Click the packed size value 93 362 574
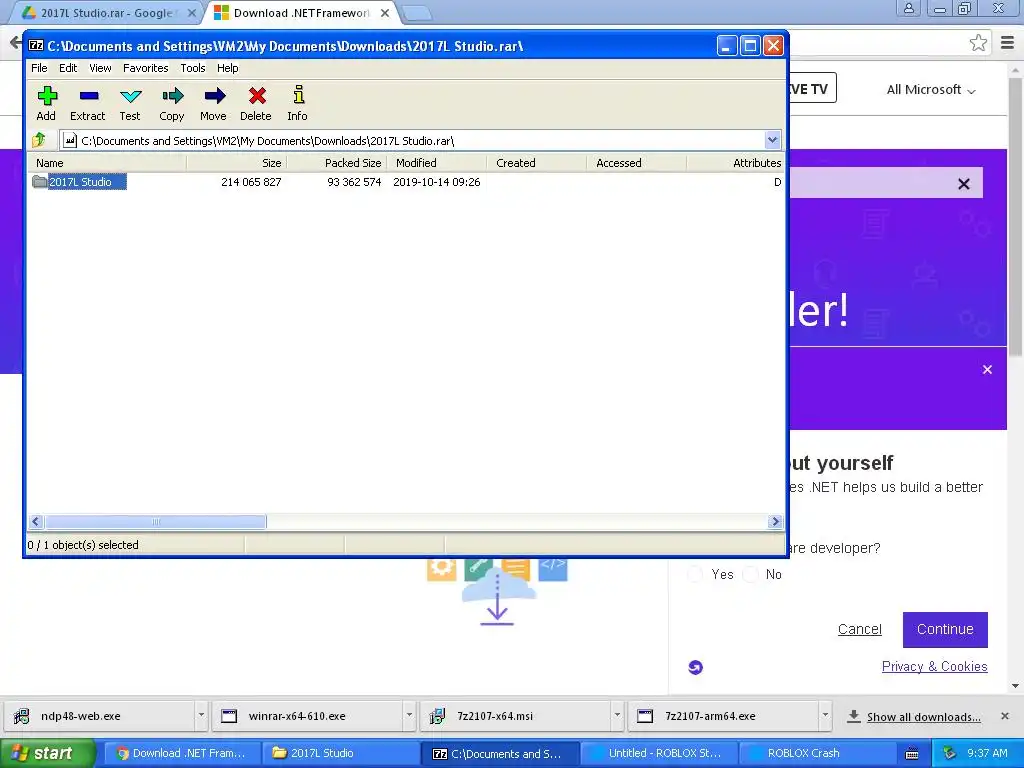 coord(354,182)
